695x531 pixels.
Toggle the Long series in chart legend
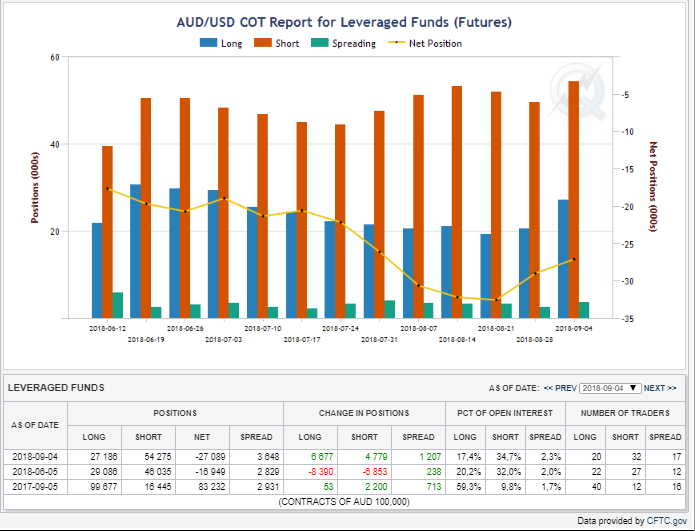click(x=221, y=43)
